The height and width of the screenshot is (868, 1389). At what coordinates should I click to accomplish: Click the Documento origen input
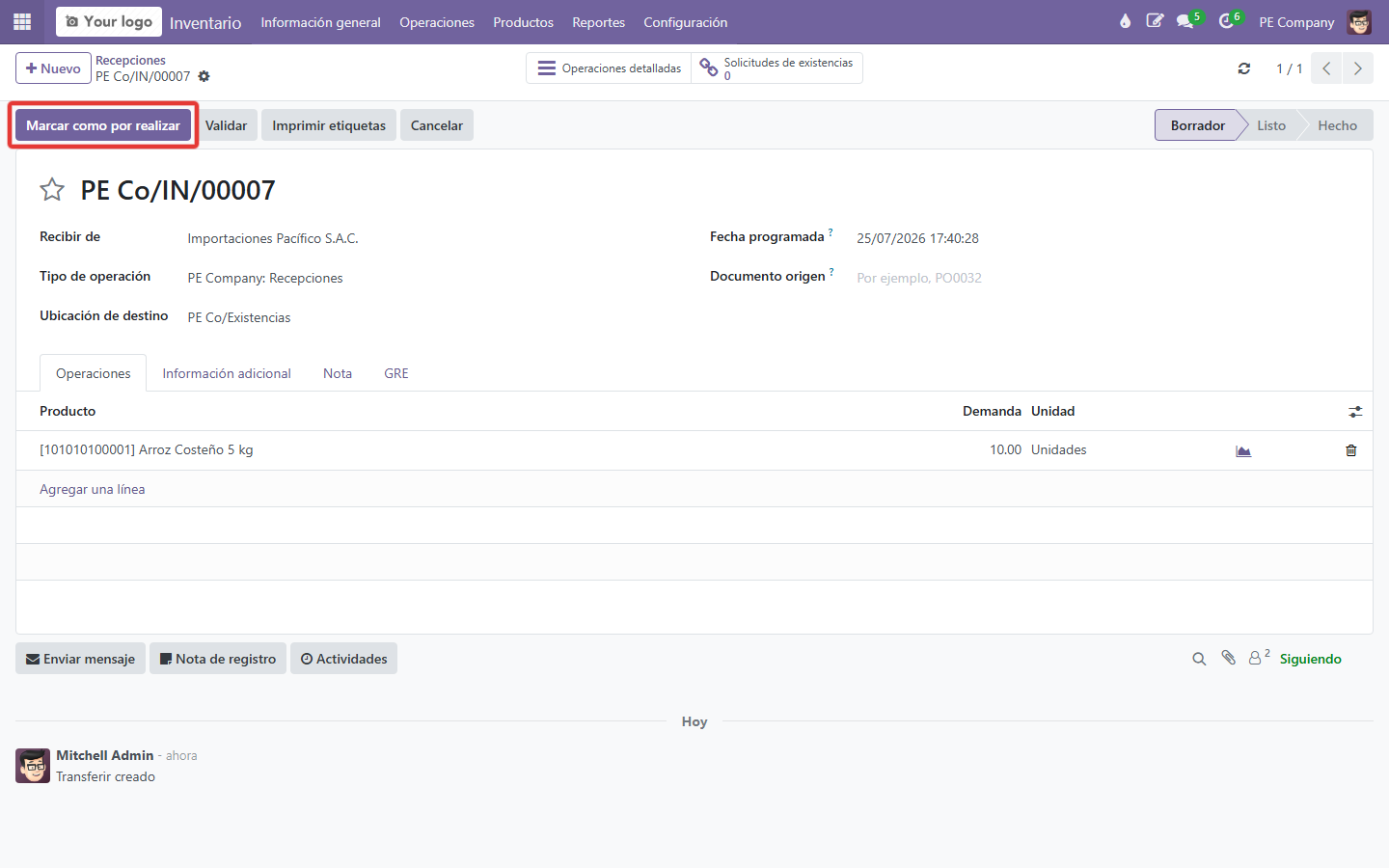point(1103,278)
